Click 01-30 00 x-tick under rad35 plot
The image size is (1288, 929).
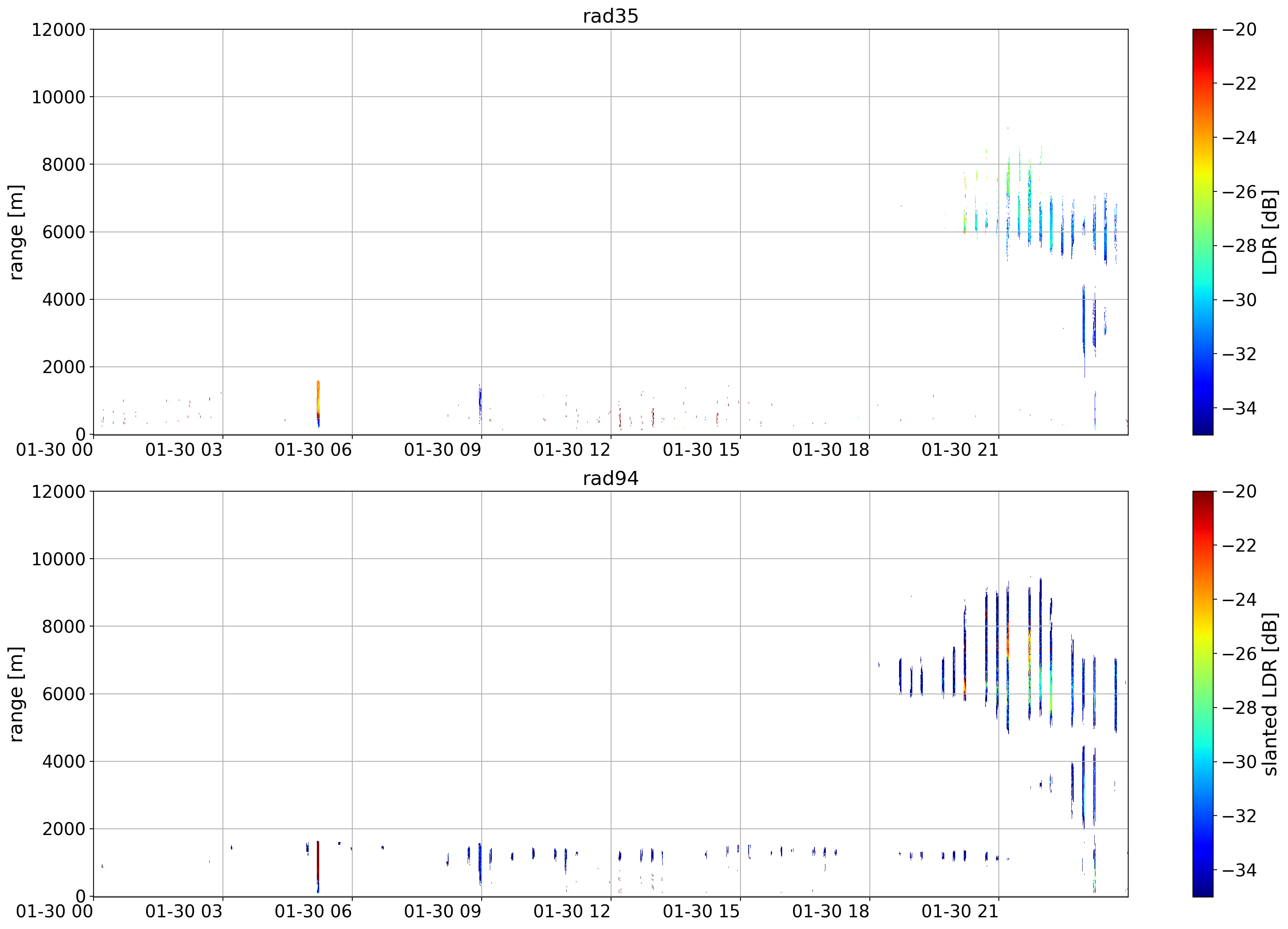point(55,450)
